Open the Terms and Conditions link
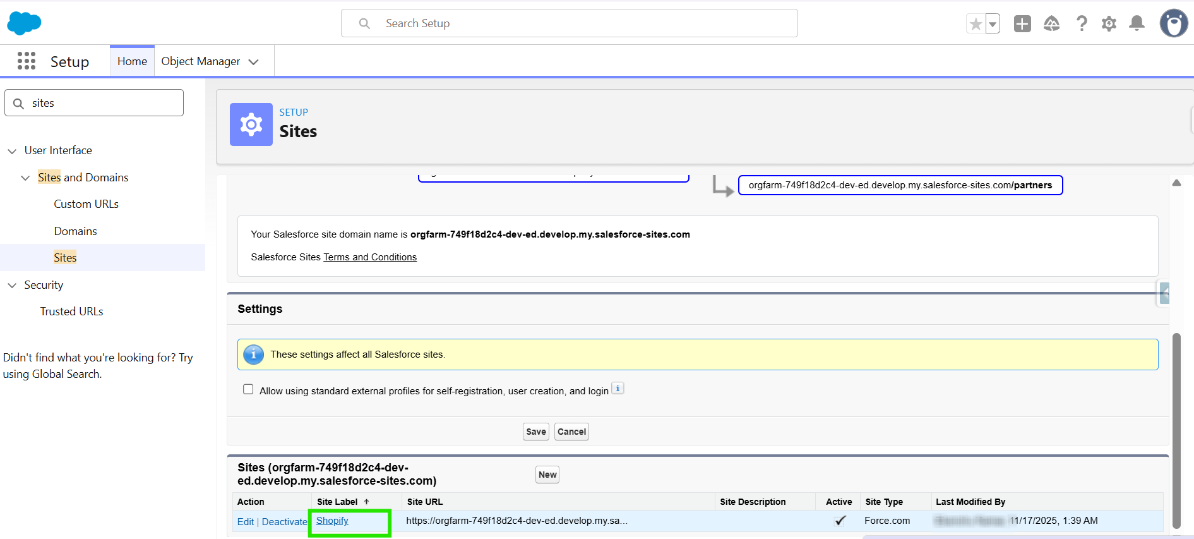 click(370, 257)
